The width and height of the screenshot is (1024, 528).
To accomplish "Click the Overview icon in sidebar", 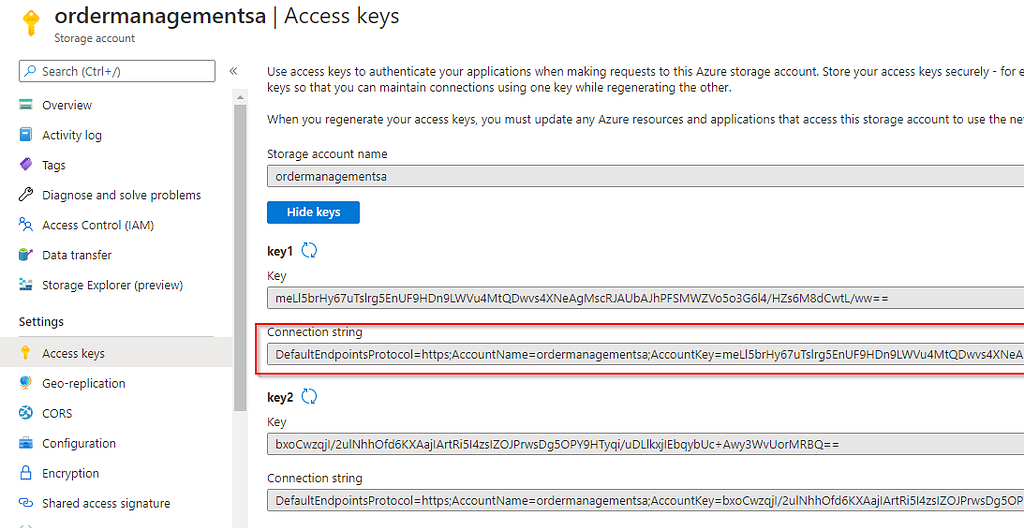I will click(x=25, y=105).
